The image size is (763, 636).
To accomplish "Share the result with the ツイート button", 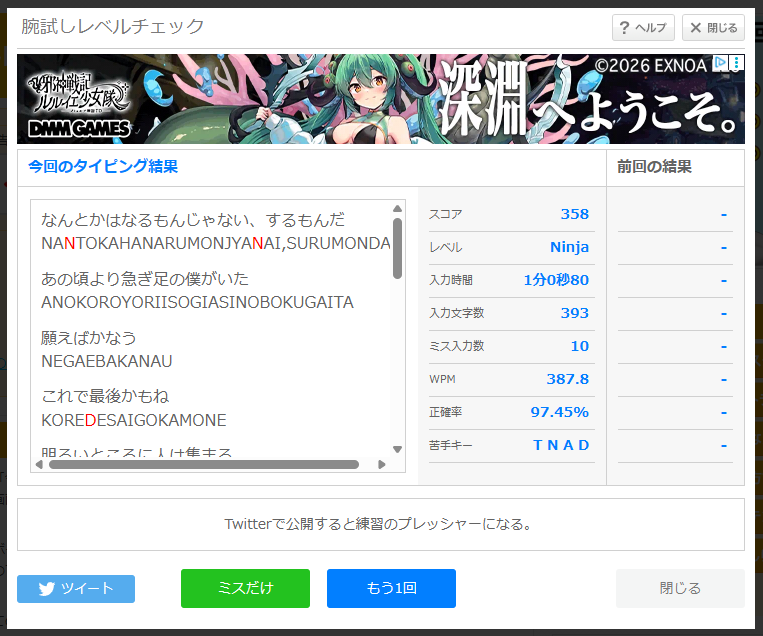I will tap(76, 589).
